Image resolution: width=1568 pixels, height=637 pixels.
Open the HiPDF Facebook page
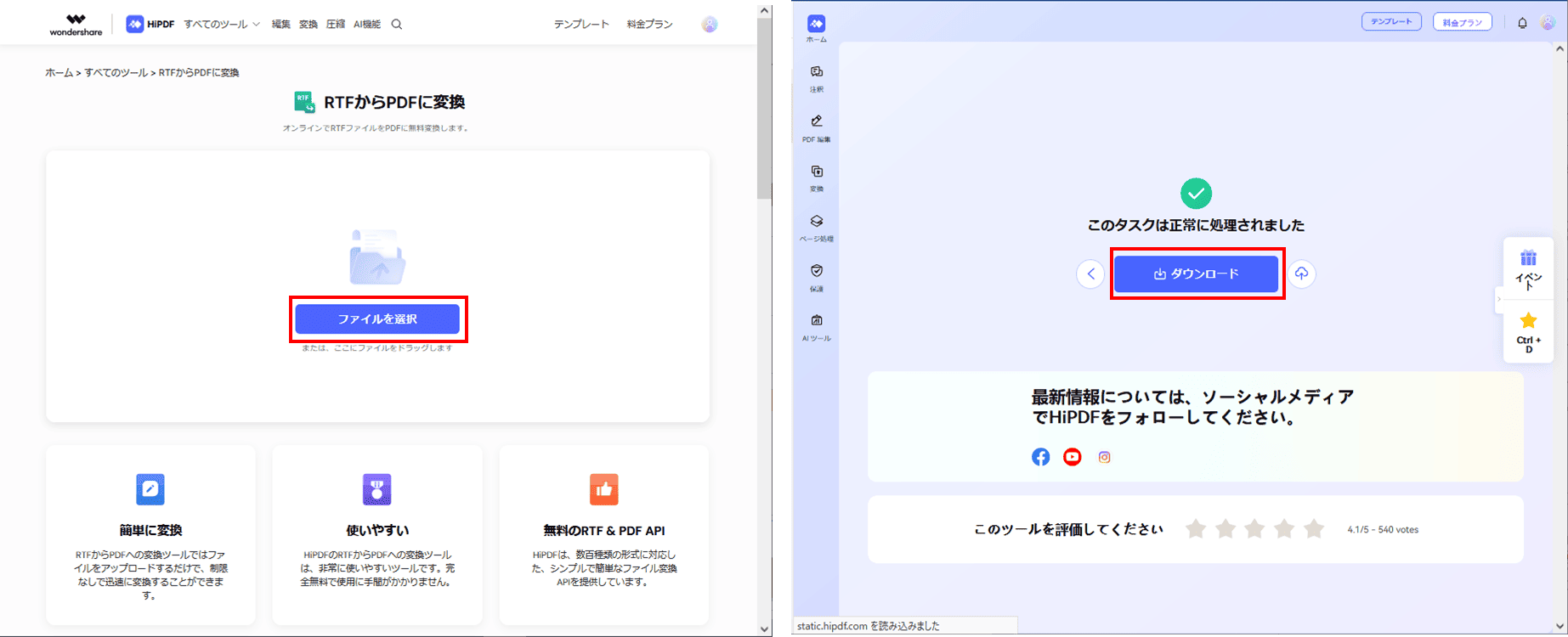(1041, 457)
